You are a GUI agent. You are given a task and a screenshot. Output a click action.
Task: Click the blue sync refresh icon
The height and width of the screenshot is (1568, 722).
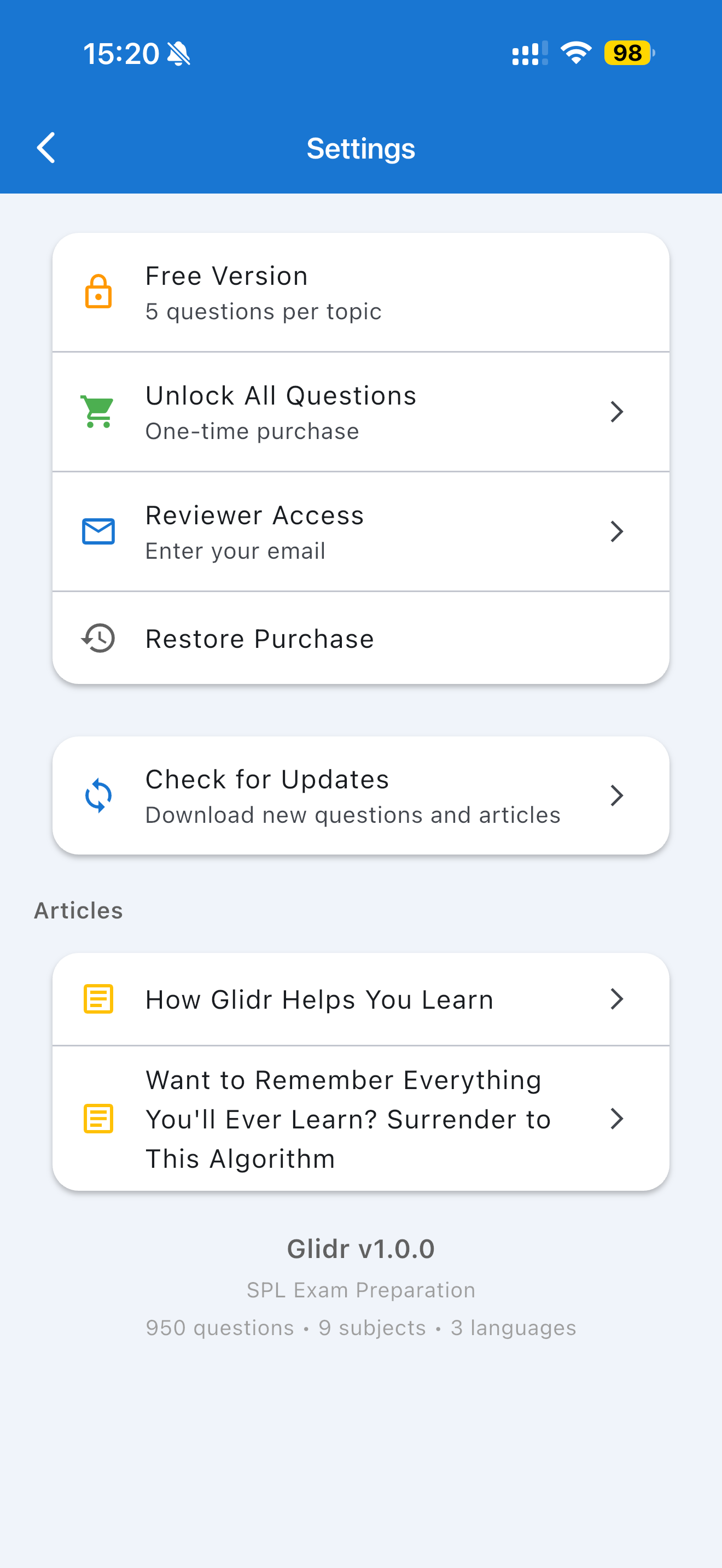click(x=98, y=795)
